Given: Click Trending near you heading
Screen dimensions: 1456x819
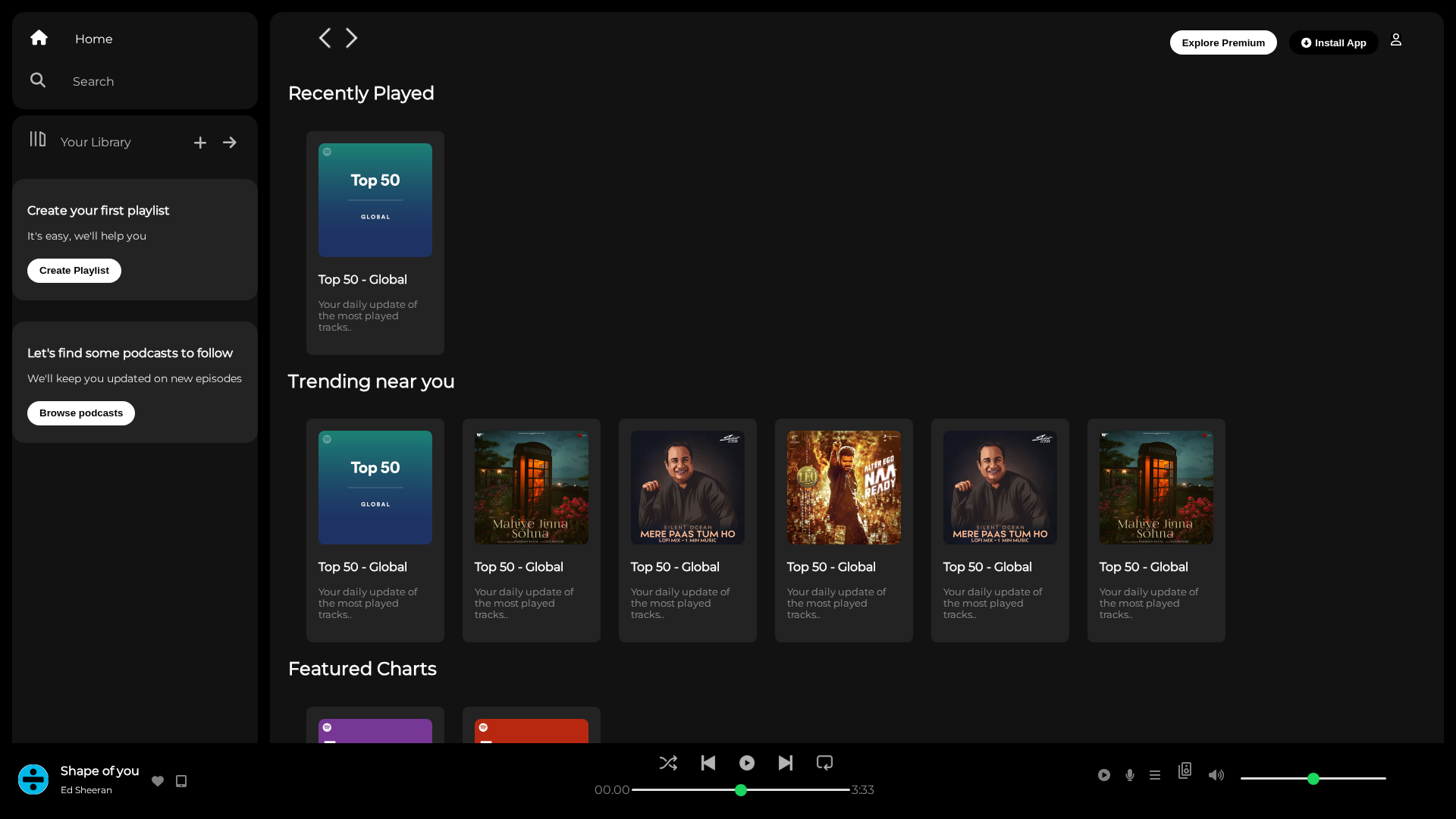Looking at the screenshot, I should point(371,381).
